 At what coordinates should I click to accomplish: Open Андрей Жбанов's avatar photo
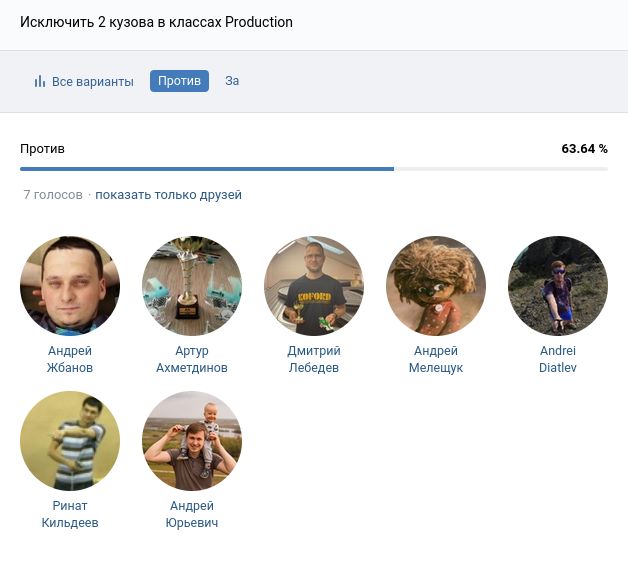(x=70, y=286)
